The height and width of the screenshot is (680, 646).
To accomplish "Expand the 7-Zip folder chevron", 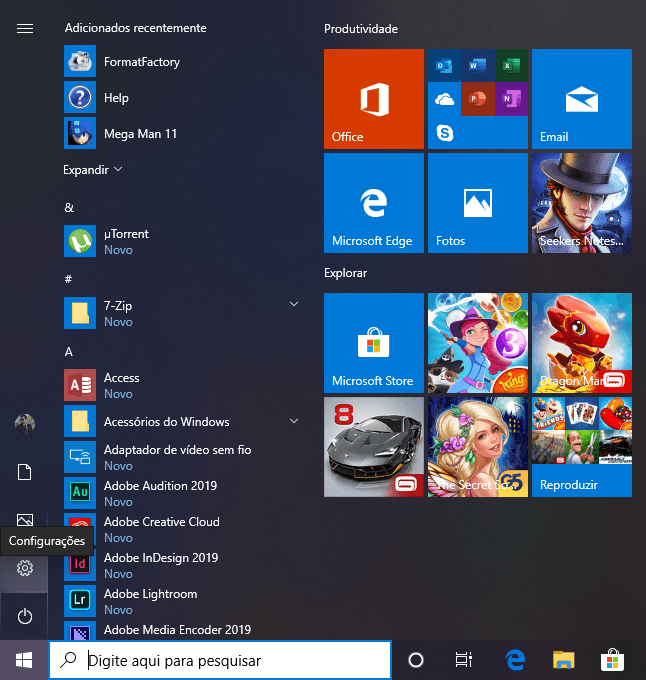I will pyautogui.click(x=294, y=303).
